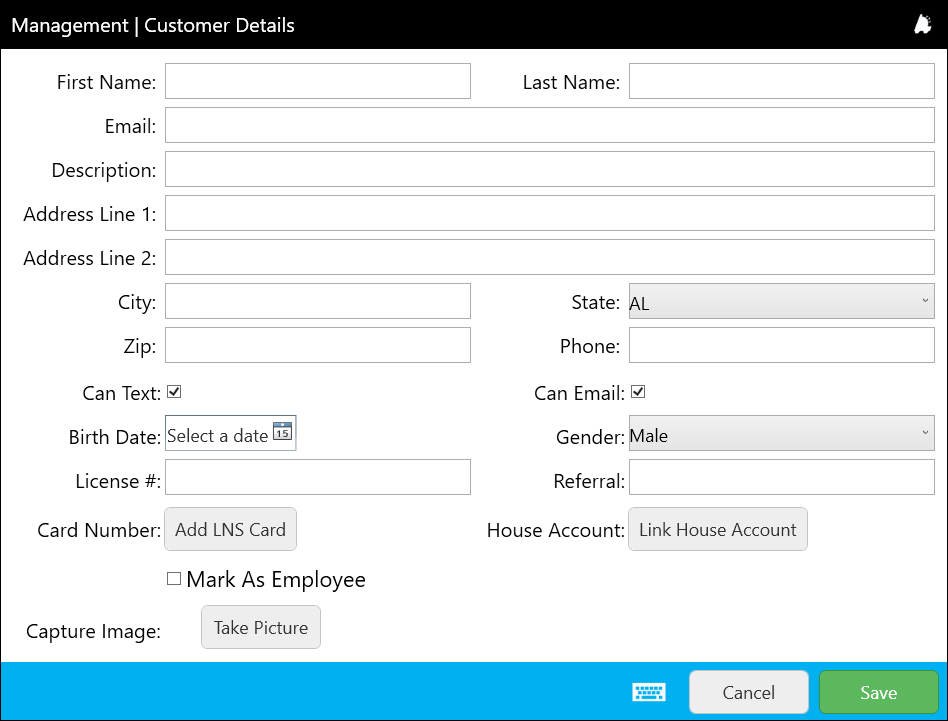Uncheck the Can Email checkbox

pyautogui.click(x=638, y=392)
